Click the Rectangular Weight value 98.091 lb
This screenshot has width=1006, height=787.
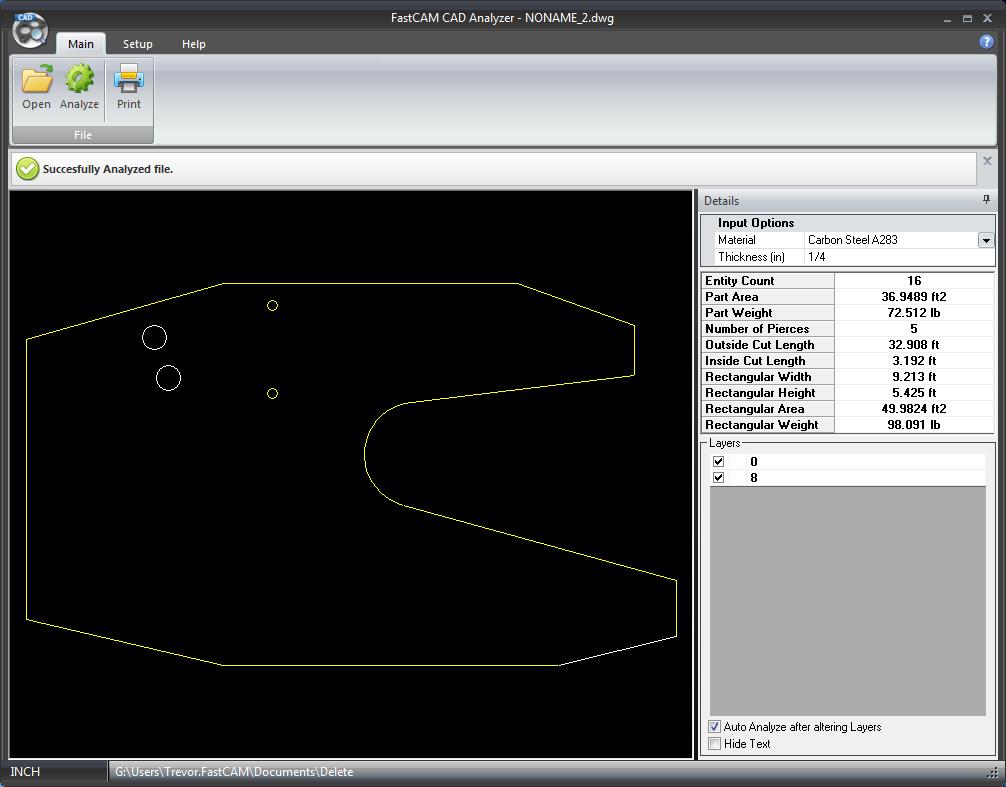tap(914, 425)
